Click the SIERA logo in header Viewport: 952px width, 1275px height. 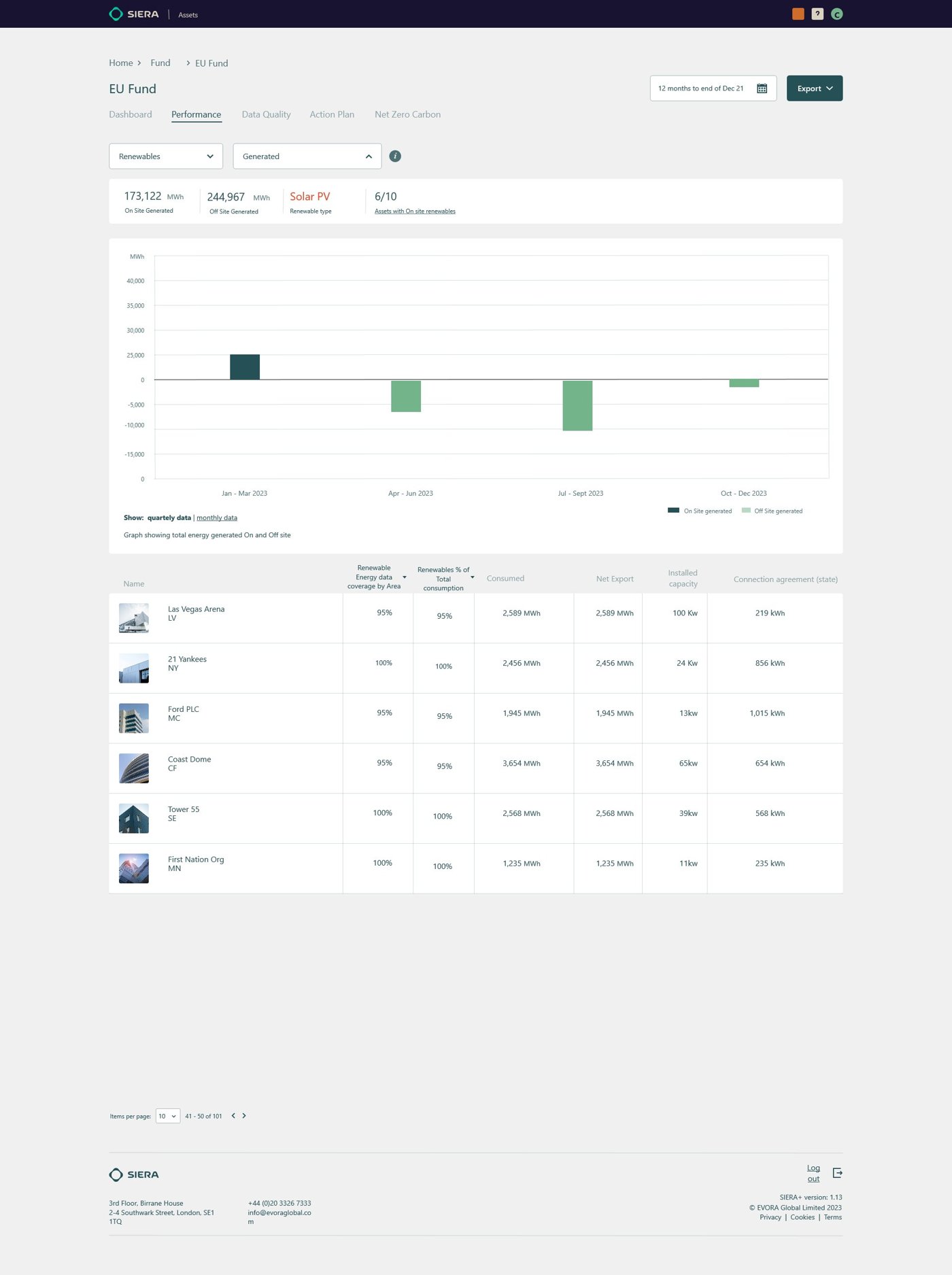tap(134, 14)
